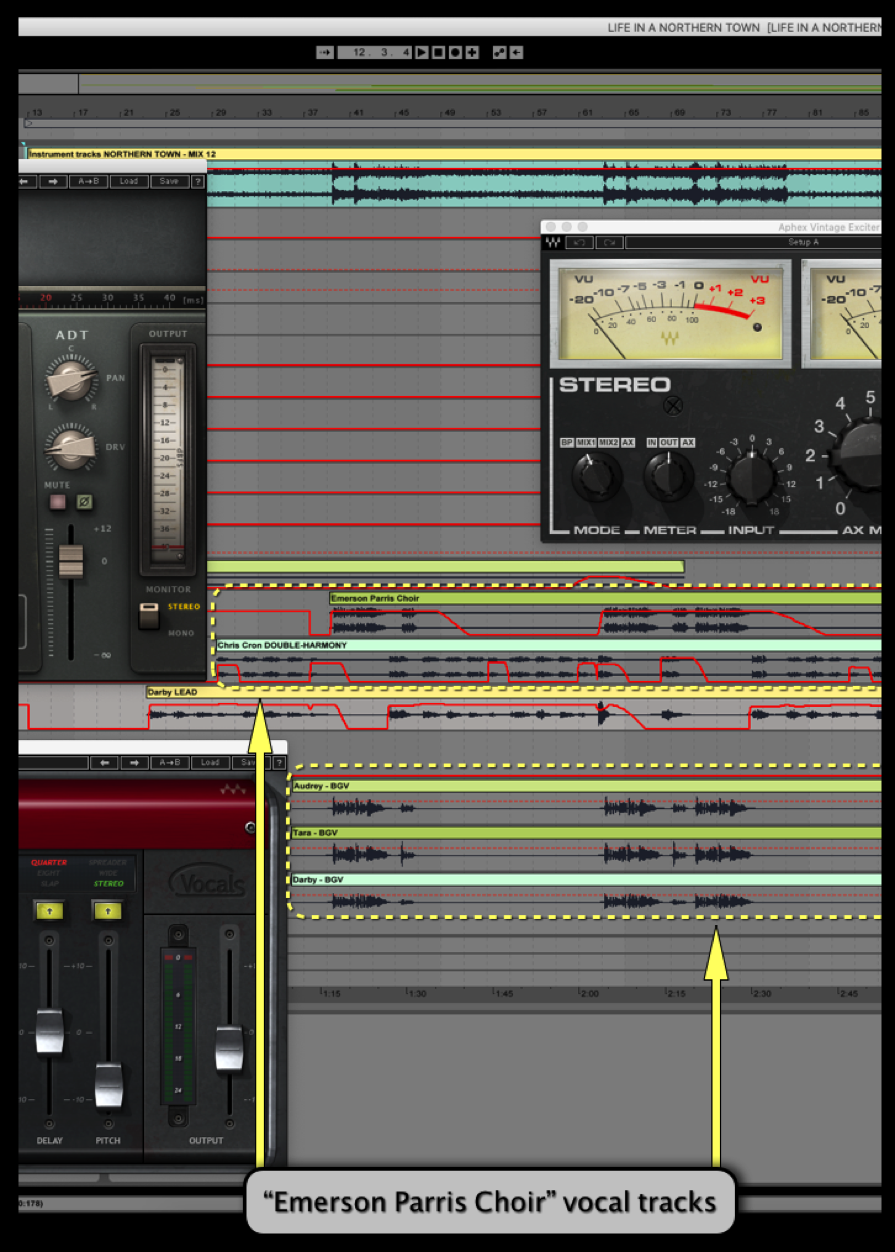Screen dimensions: 895x1252
Task: Click Load in the ADT plugin toolbar
Action: pos(130,181)
